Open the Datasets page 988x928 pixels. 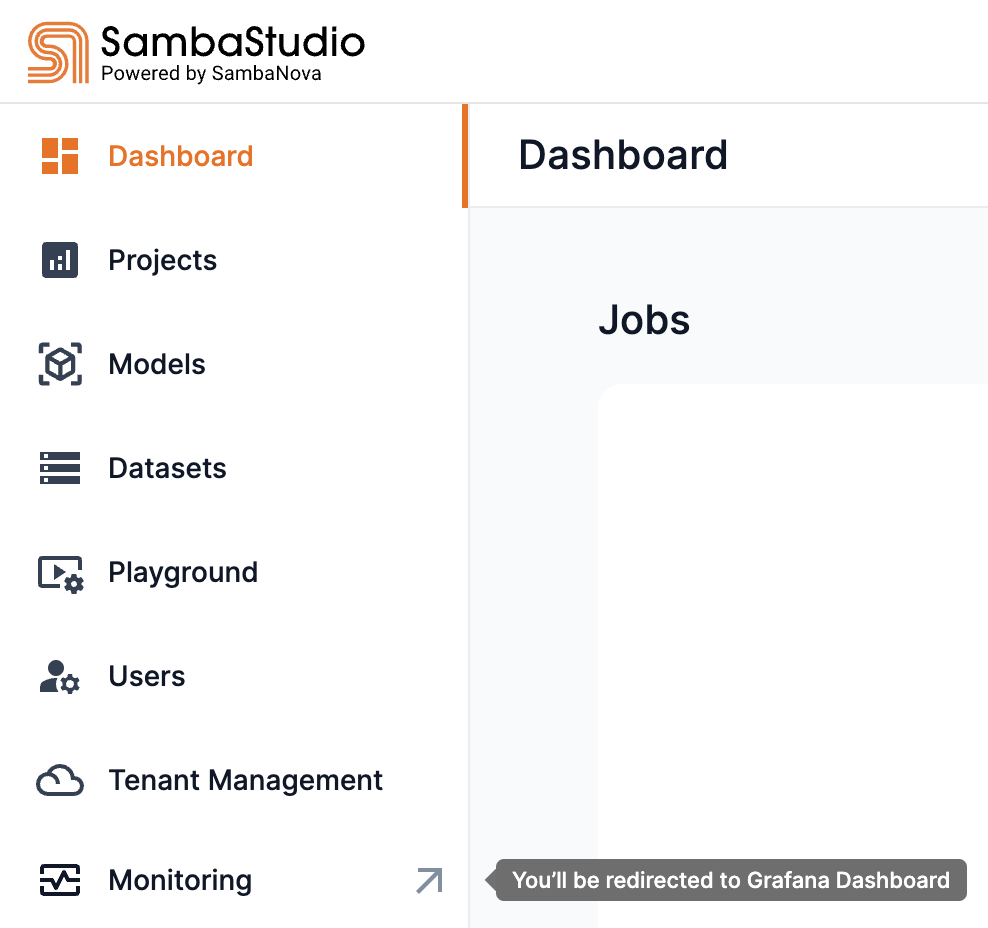point(167,468)
